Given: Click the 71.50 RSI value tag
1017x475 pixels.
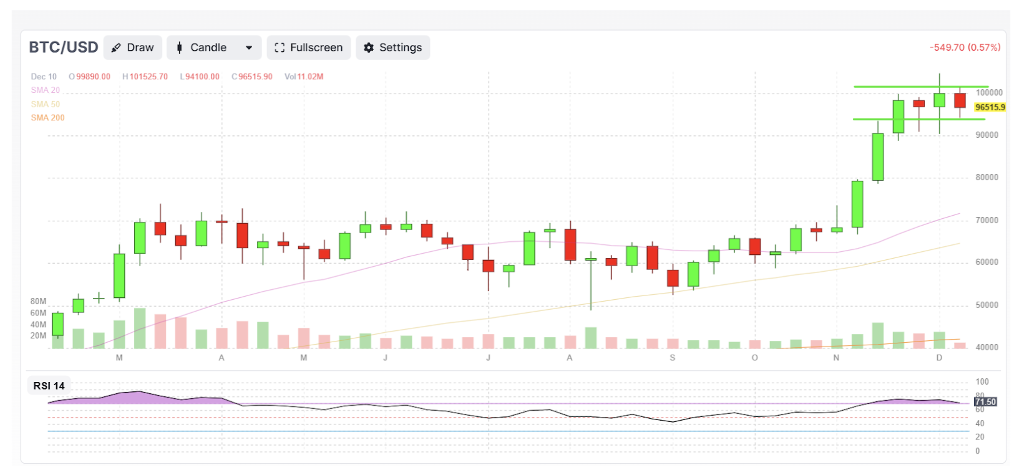Looking at the screenshot, I should (x=985, y=402).
